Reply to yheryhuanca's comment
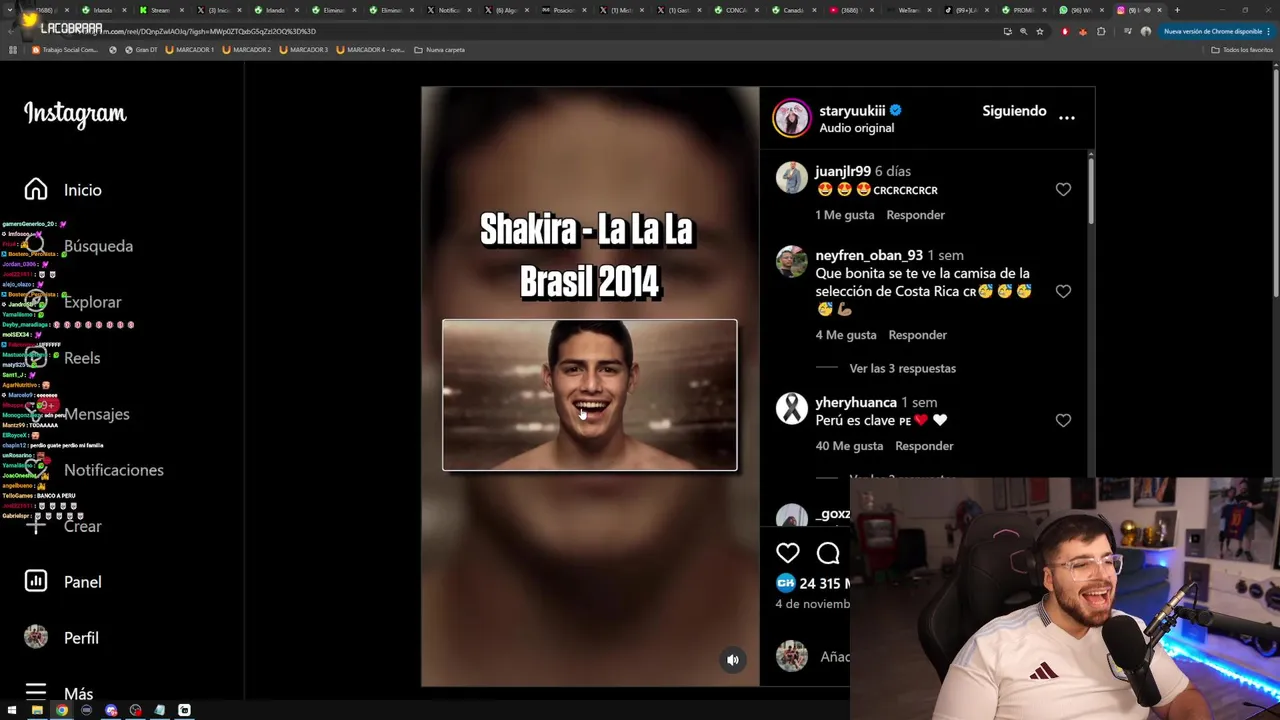This screenshot has height=720, width=1280. [924, 446]
